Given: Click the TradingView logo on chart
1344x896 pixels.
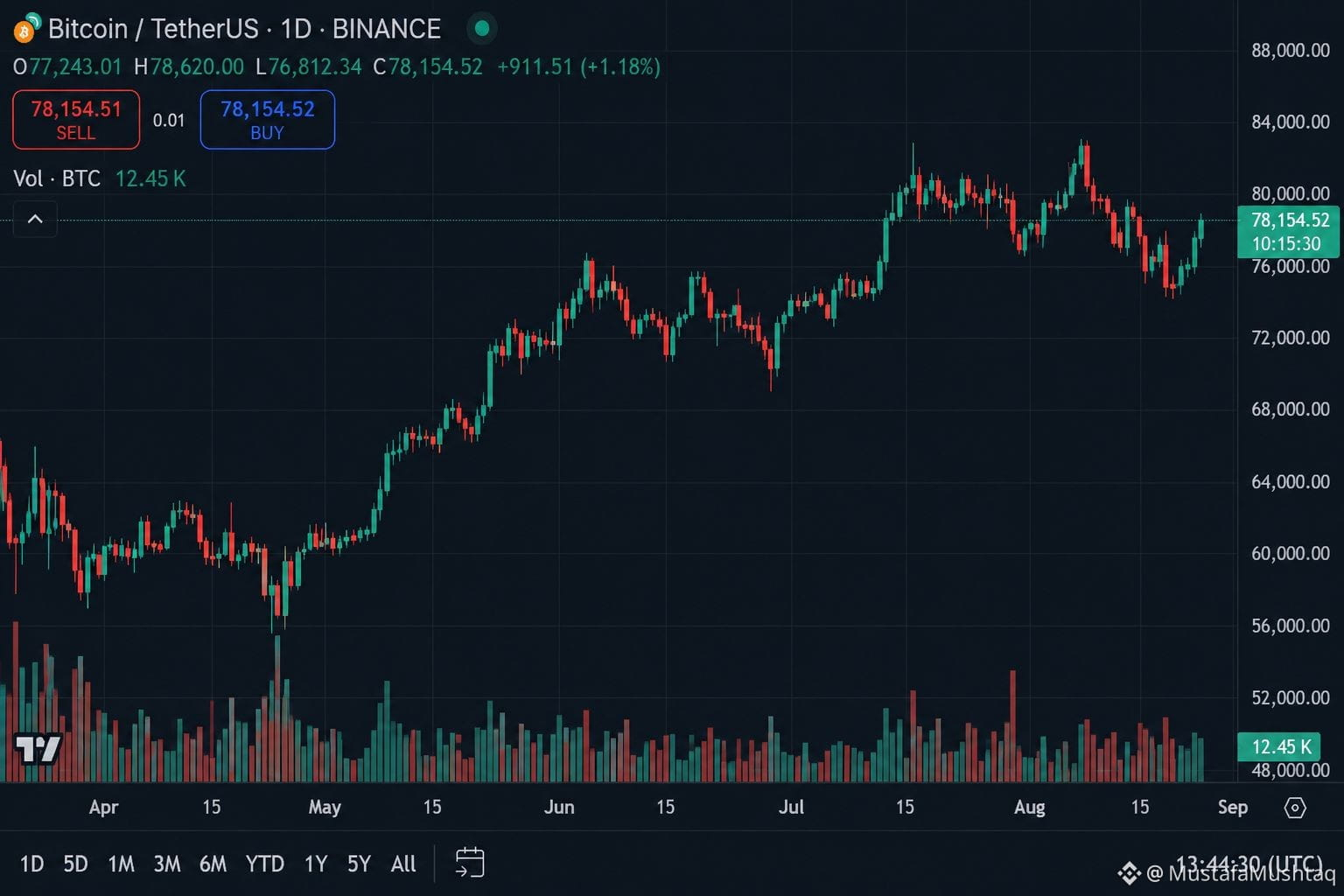Looking at the screenshot, I should (x=38, y=749).
